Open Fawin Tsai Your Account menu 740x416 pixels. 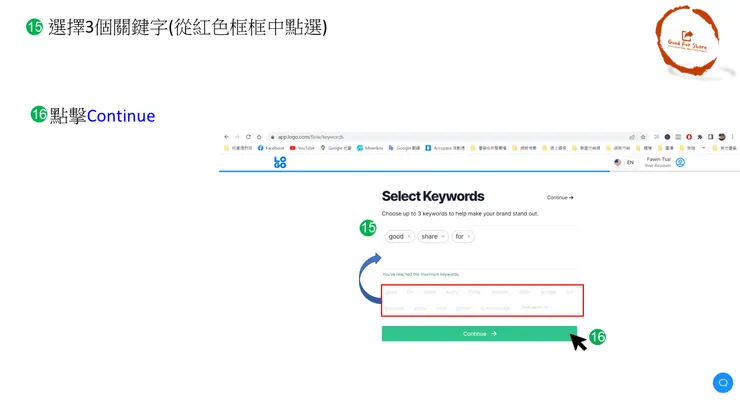coord(658,162)
